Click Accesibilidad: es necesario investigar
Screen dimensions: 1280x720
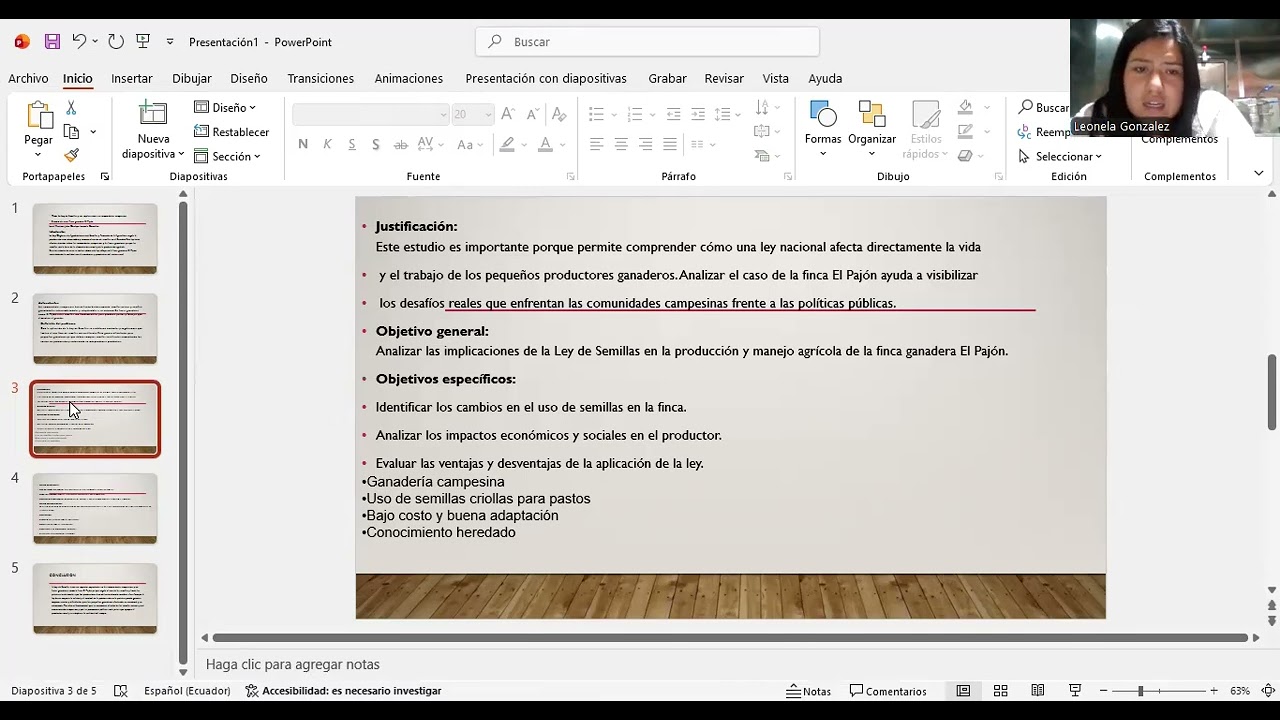click(343, 691)
